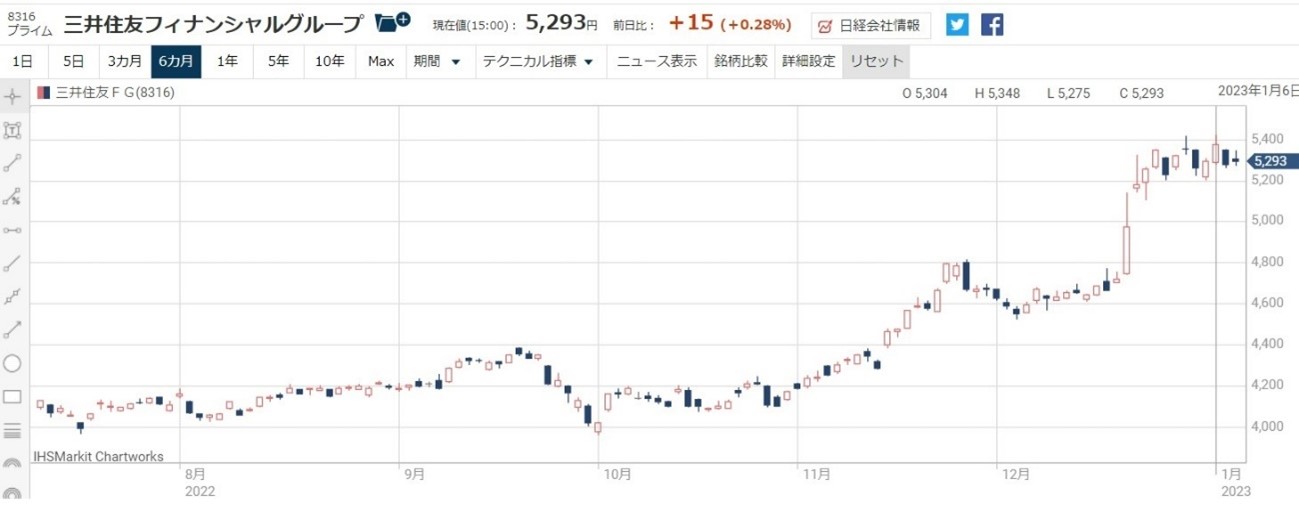Click the close value C 5,293
Viewport: 1299px width, 512px height.
[1142, 93]
